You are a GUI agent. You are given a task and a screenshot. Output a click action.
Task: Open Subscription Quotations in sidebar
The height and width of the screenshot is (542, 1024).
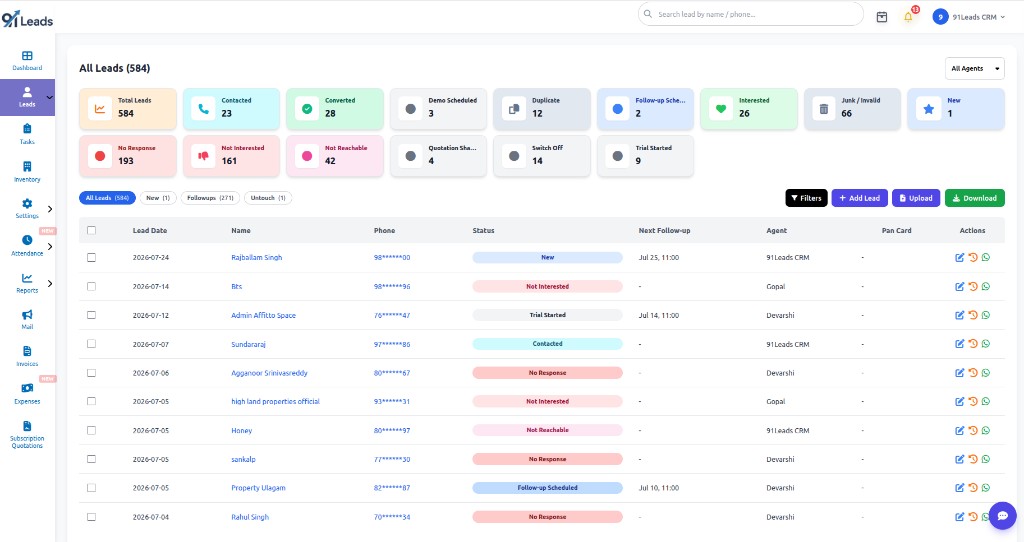point(27,434)
